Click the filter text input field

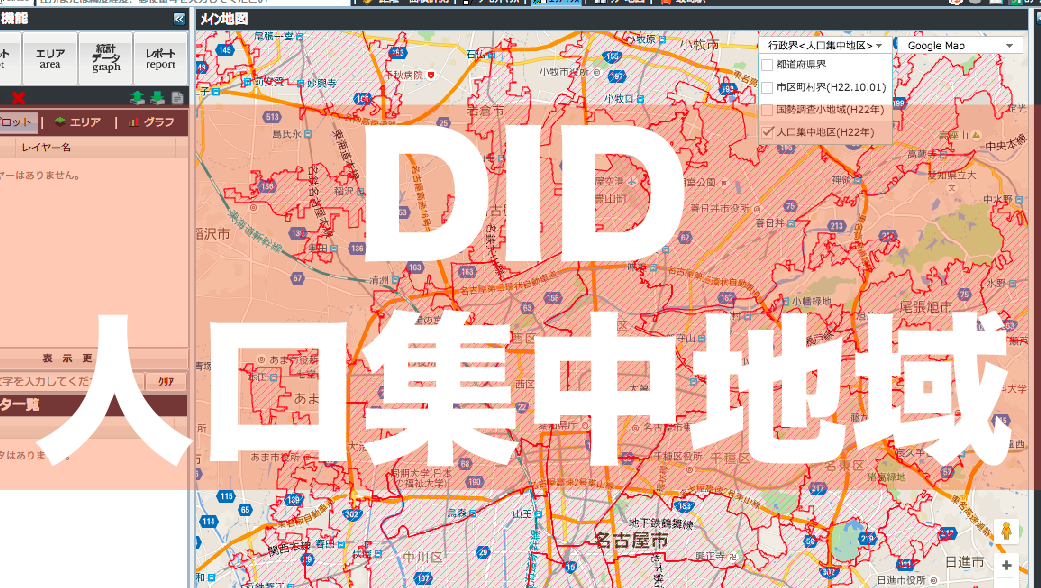point(72,382)
